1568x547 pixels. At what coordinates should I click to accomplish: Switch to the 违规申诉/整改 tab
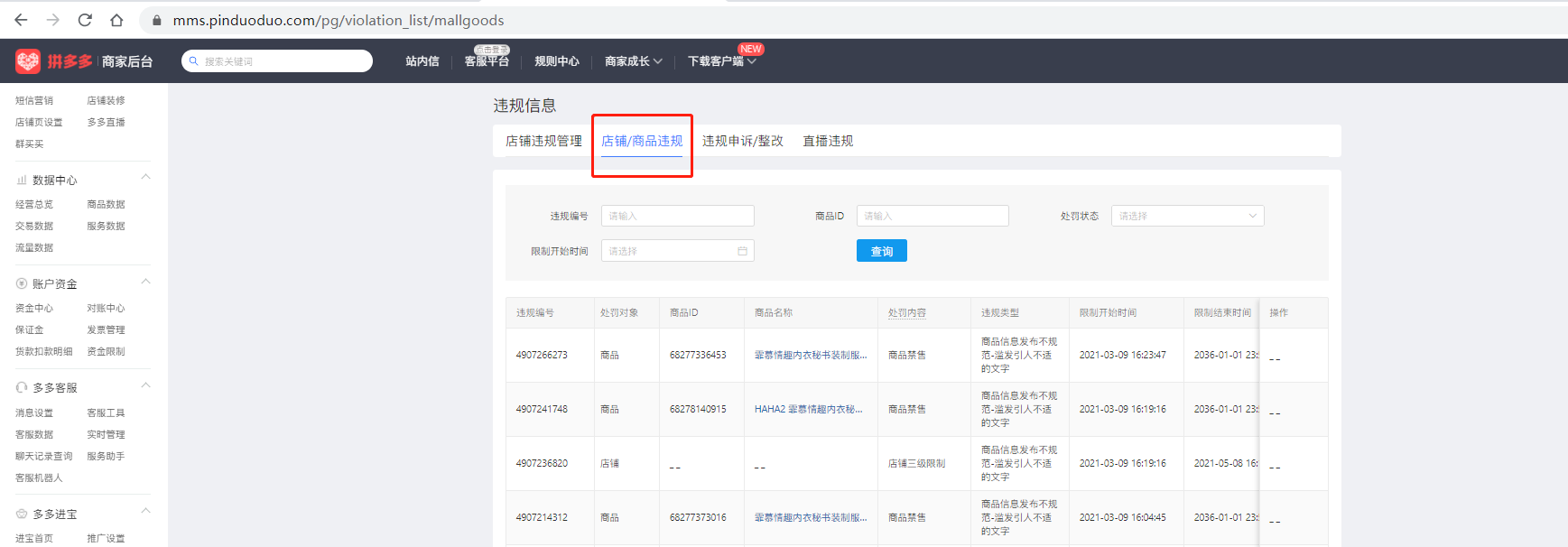pos(742,141)
